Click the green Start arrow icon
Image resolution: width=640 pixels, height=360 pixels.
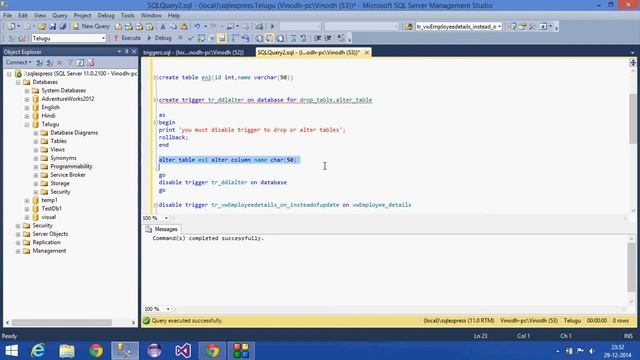[273, 27]
